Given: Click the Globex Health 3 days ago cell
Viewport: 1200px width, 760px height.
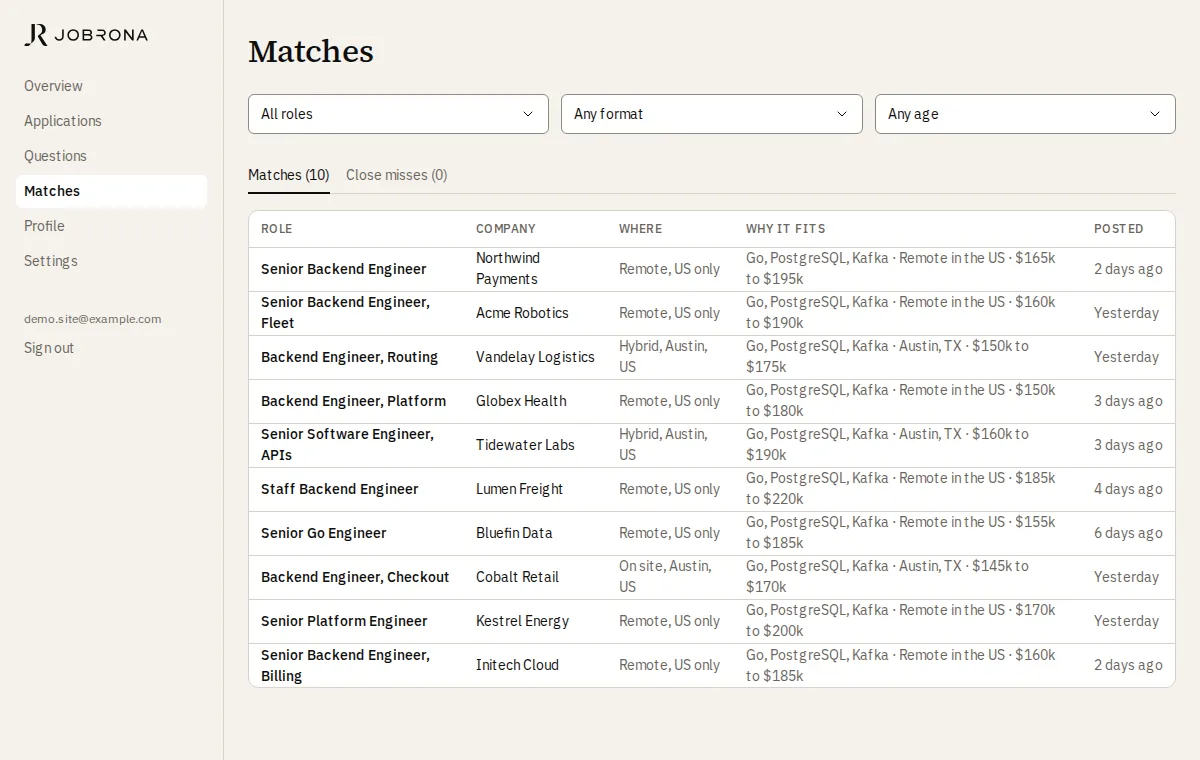Looking at the screenshot, I should [x=1128, y=401].
